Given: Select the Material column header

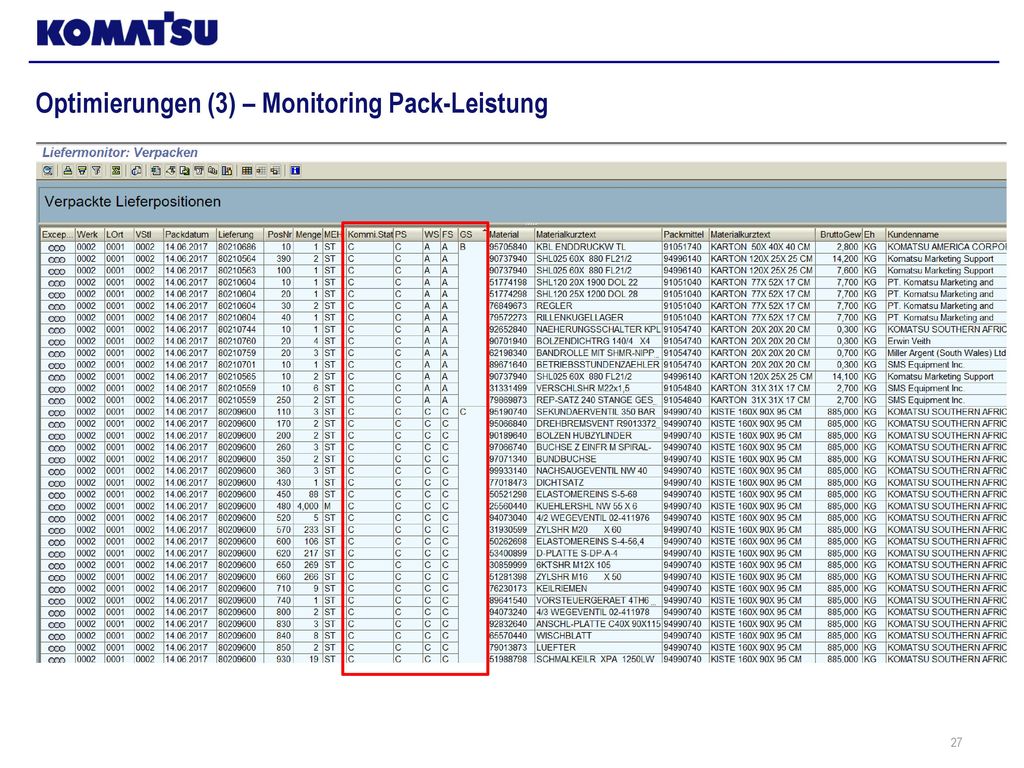Looking at the screenshot, I should pyautogui.click(x=511, y=234).
